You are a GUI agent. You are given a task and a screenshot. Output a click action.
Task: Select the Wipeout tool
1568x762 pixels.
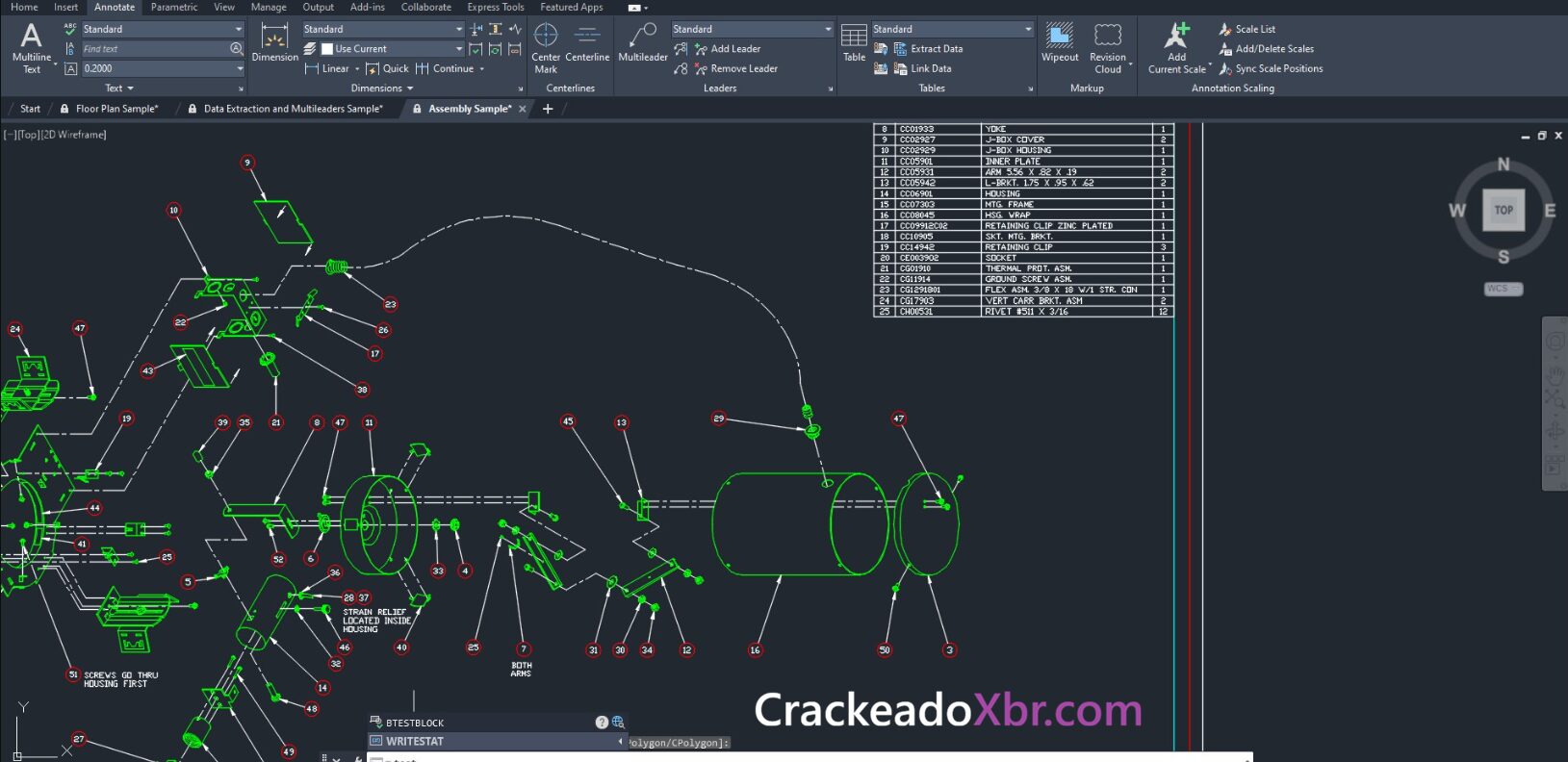1060,44
